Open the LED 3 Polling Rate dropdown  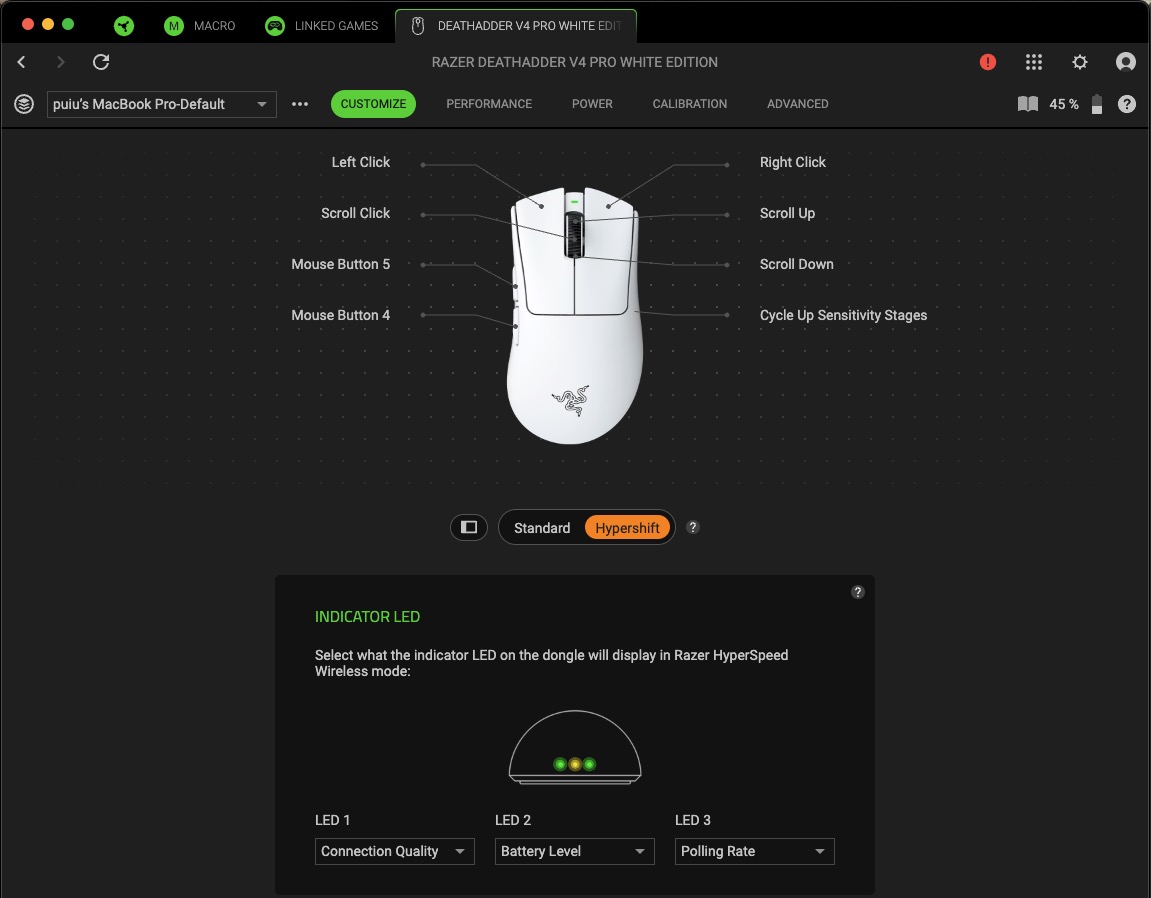[754, 851]
